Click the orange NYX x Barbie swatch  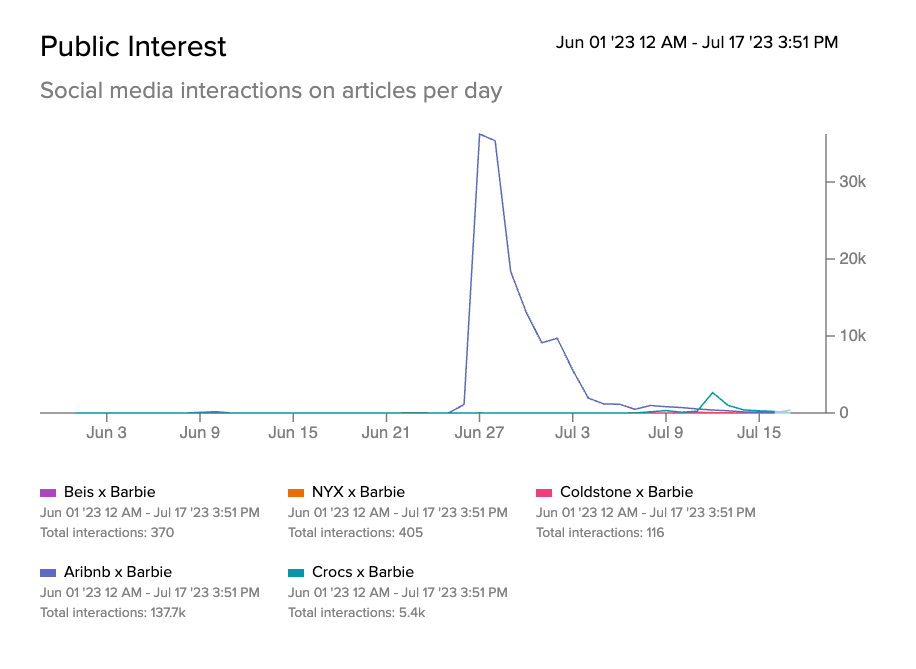[296, 492]
